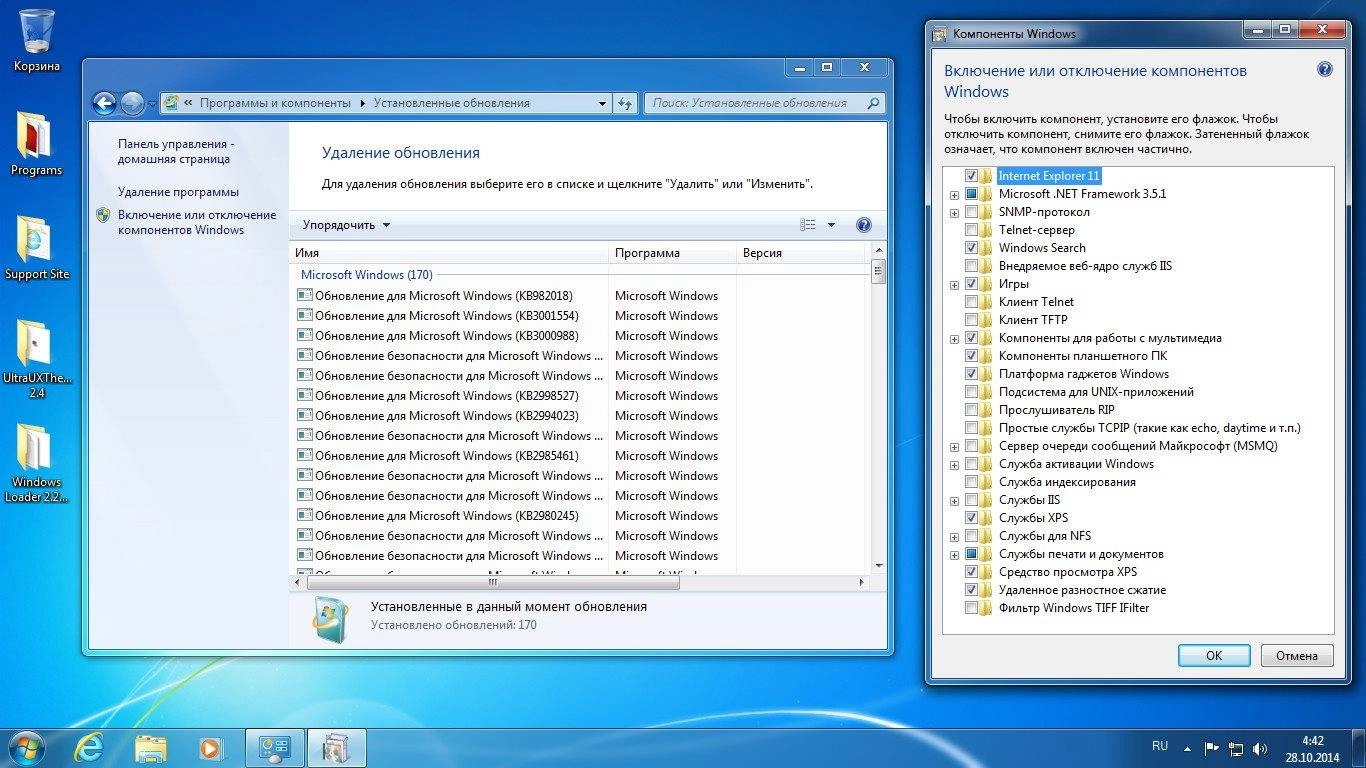Open the Recycle Bin (Корзина) desktop icon
The image size is (1366, 768).
tap(37, 40)
